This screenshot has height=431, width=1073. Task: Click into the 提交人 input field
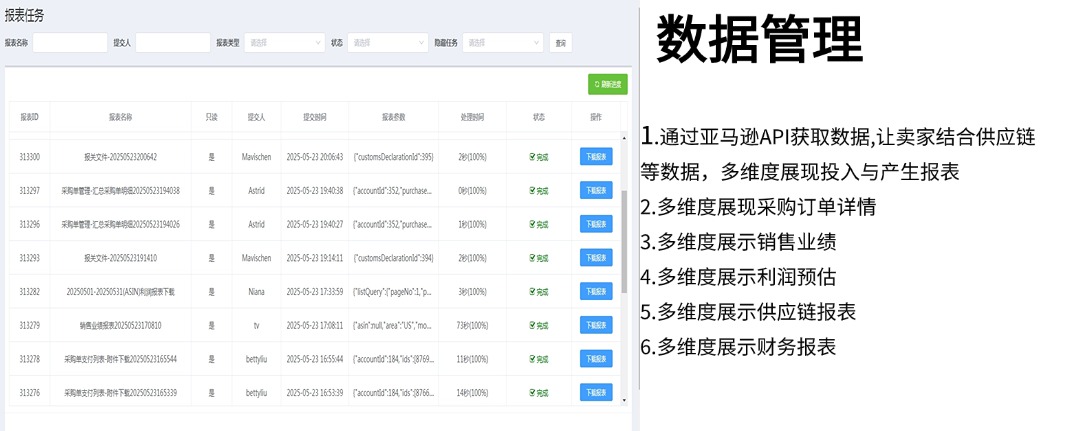tap(172, 43)
